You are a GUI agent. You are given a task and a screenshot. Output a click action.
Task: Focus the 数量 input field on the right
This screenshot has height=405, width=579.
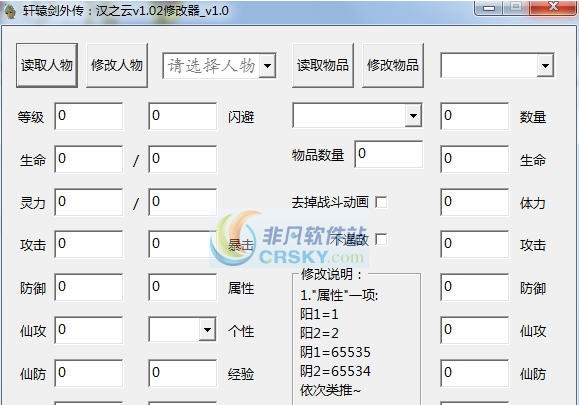click(x=474, y=116)
